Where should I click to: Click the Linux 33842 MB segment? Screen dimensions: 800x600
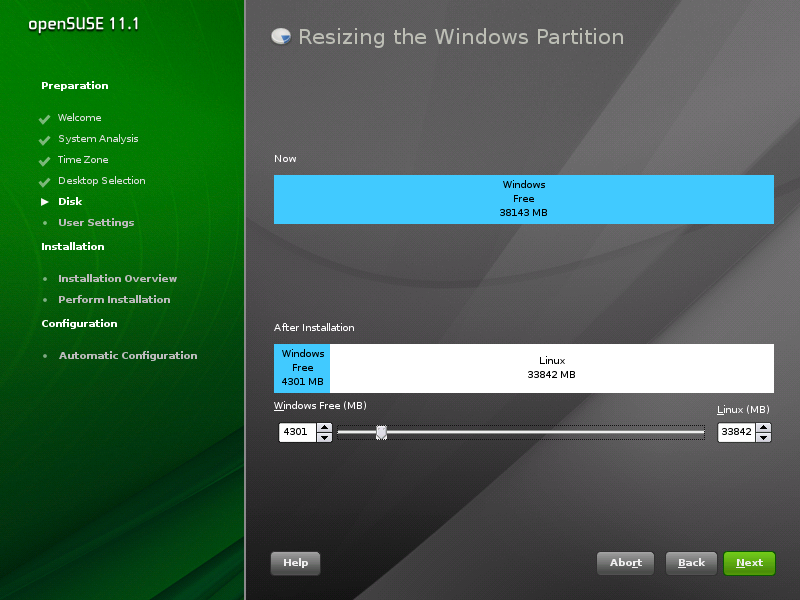[552, 368]
